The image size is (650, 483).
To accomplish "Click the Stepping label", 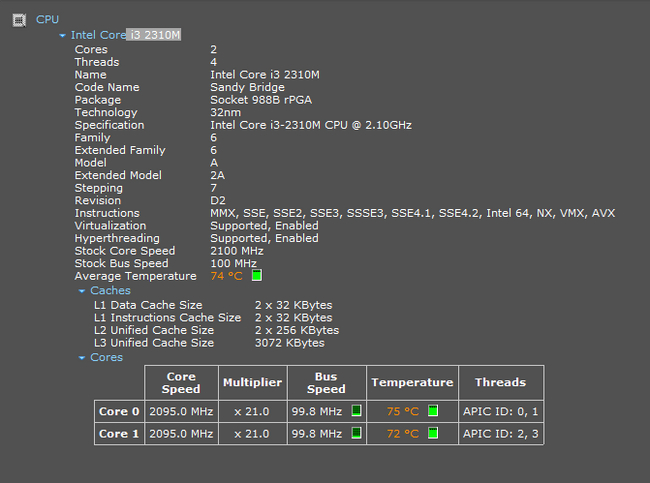I will click(99, 188).
